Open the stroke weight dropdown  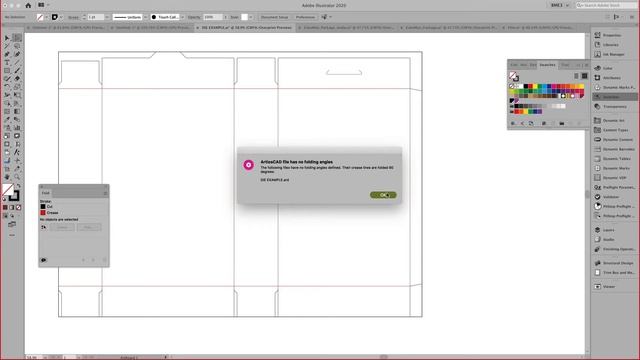pyautogui.click(x=107, y=17)
